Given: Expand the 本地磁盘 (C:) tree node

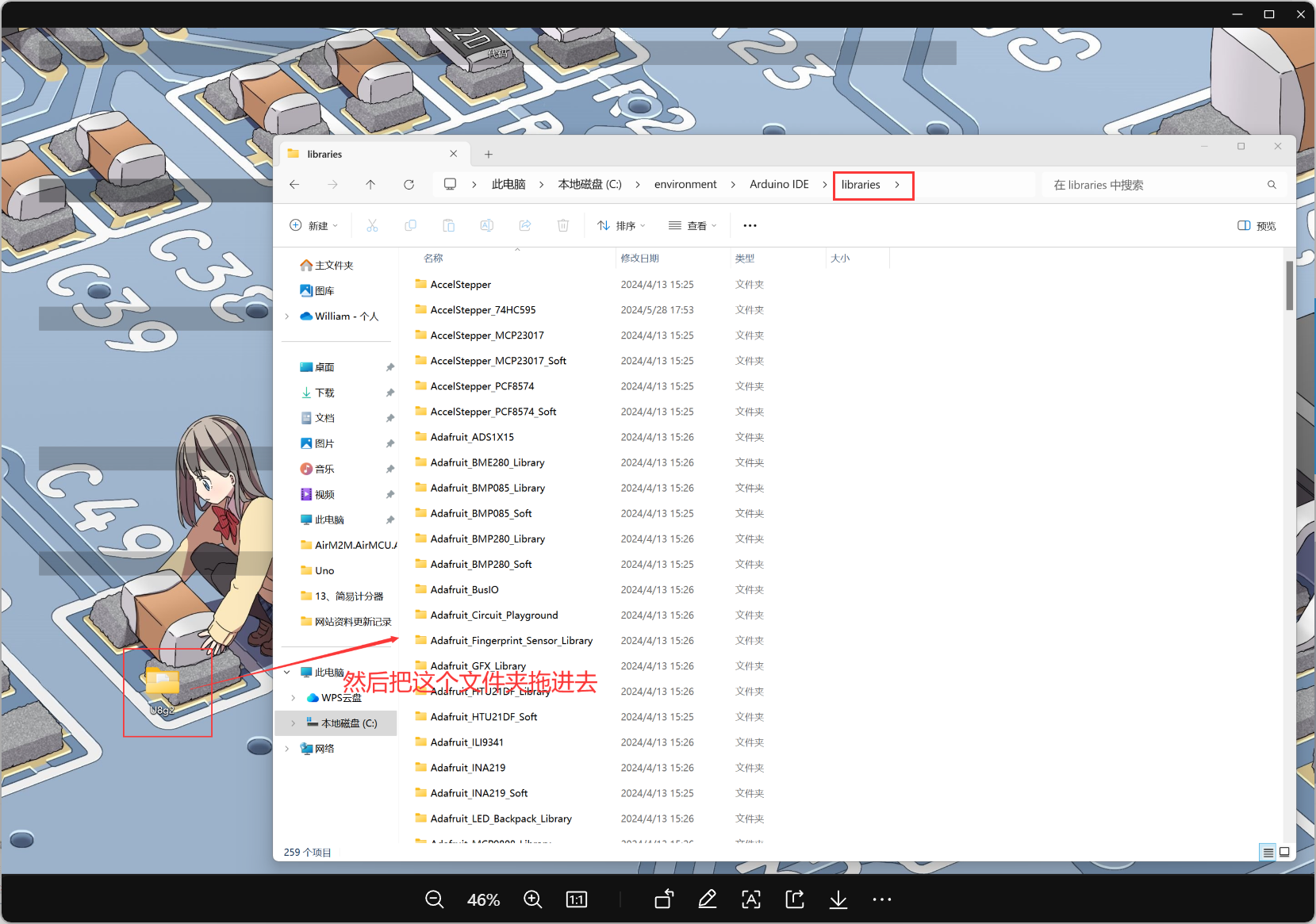Looking at the screenshot, I should [x=294, y=723].
